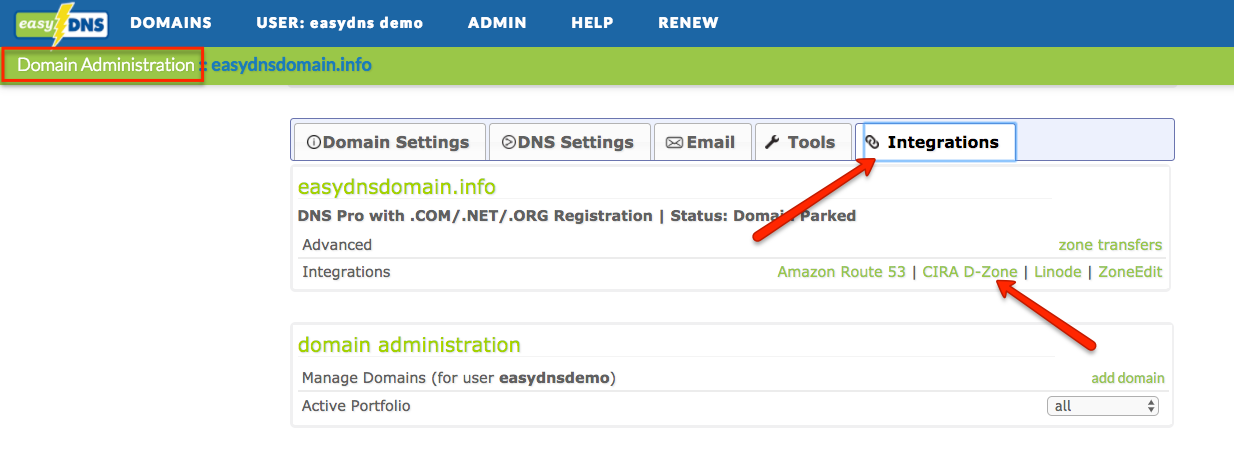Click the chain link icon on Integrations tab
The image size is (1234, 453).
click(x=872, y=142)
